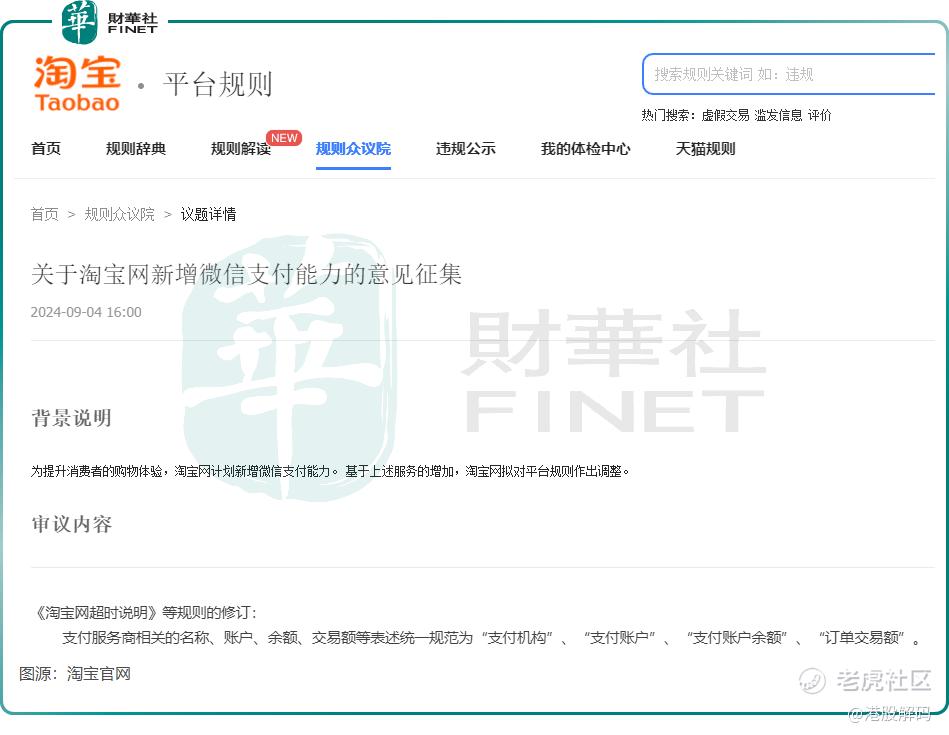949x735 pixels.
Task: Click the 《淘宝网超时说明》 rule text line
Action: 145,613
